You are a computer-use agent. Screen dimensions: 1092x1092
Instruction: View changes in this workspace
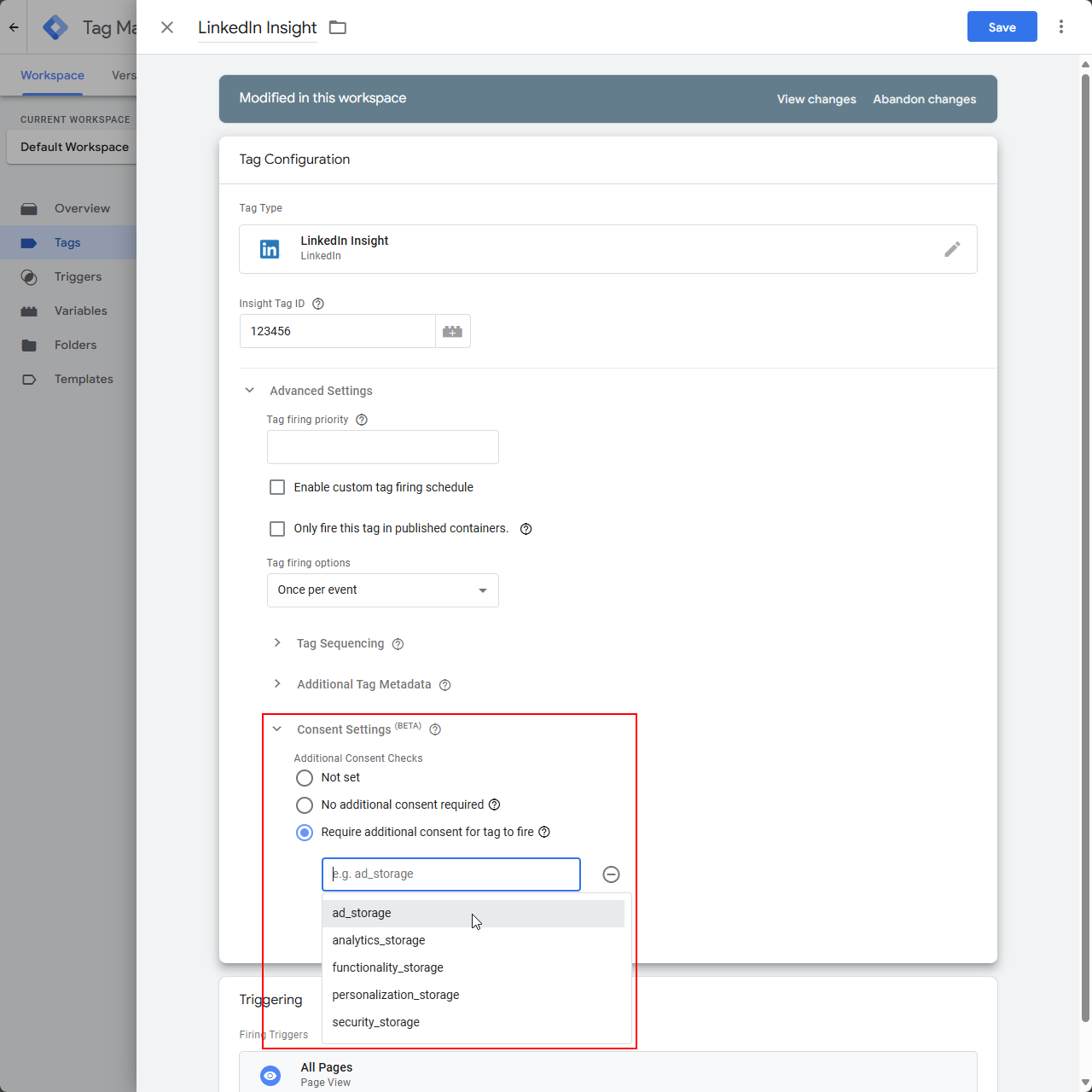816,99
